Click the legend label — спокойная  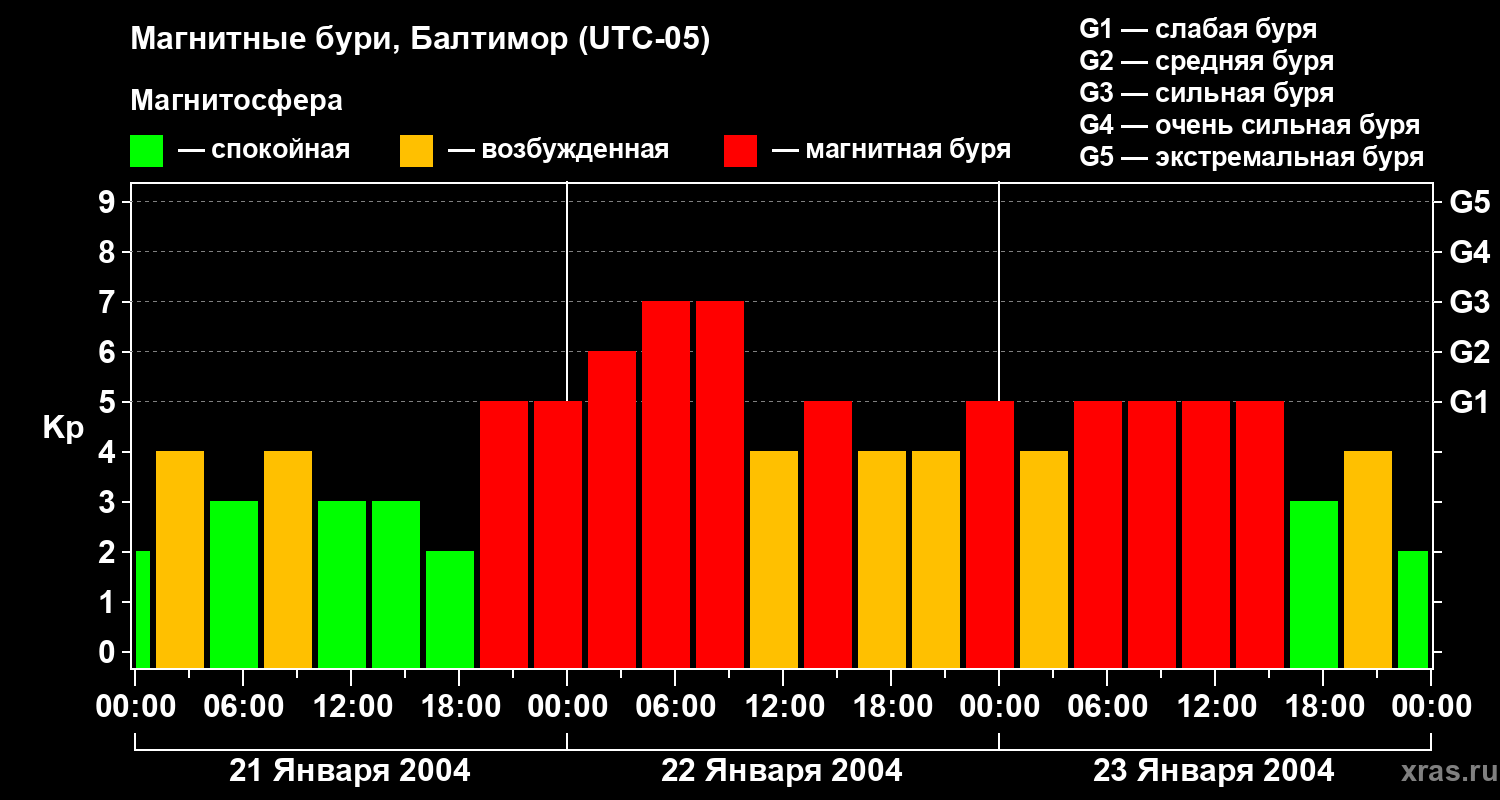264,150
